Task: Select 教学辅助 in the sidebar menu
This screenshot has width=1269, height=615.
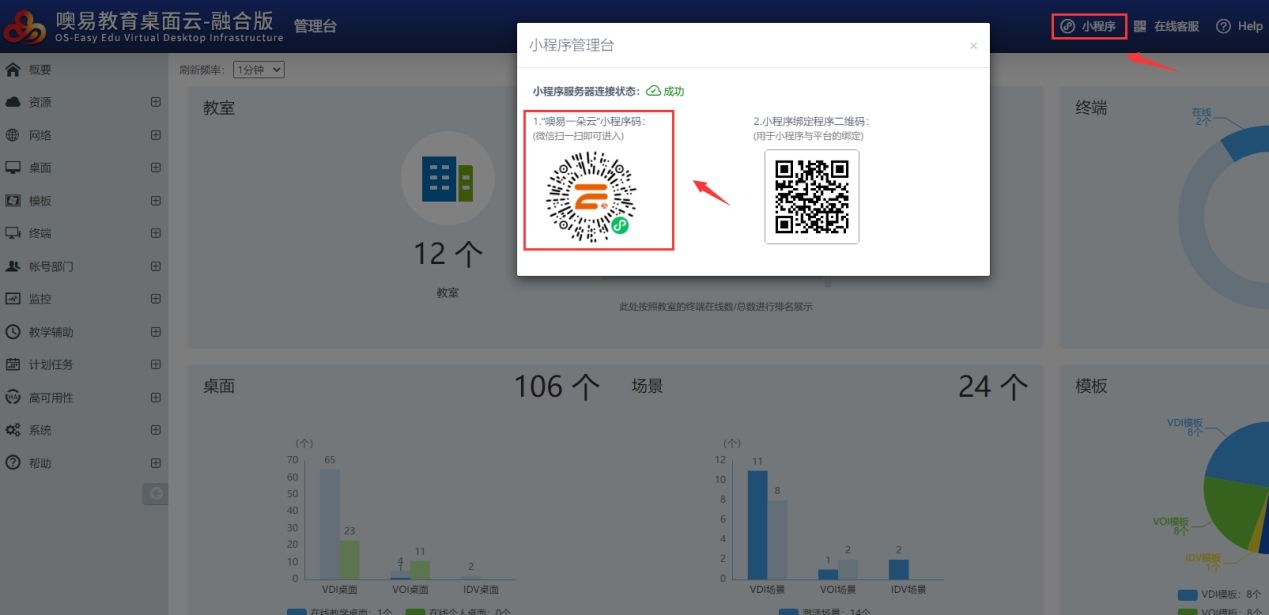Action: coord(50,332)
